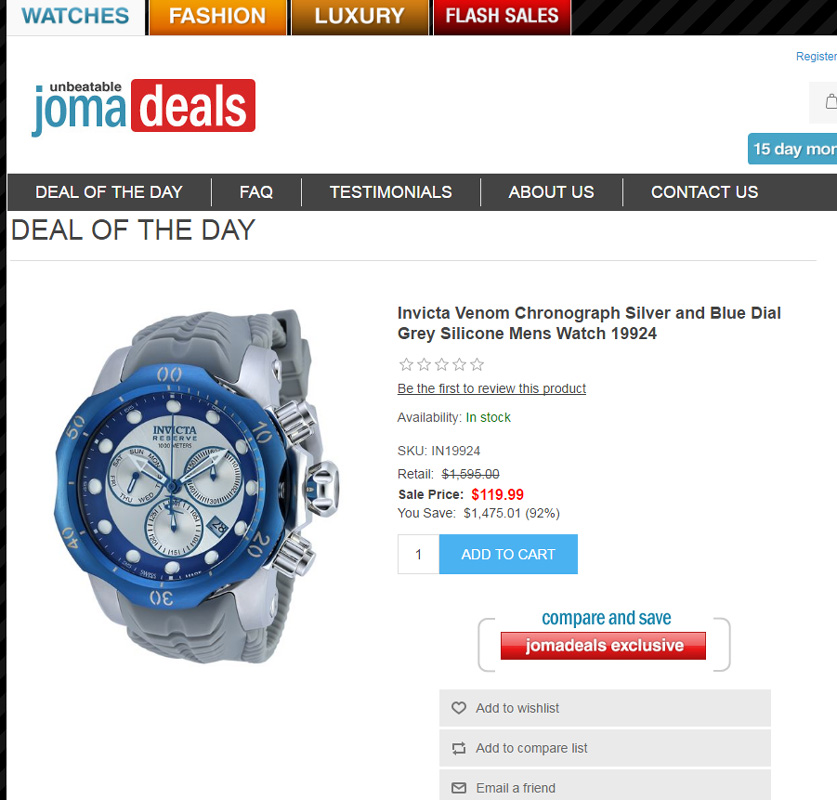
Task: Click the Register link
Action: (816, 57)
